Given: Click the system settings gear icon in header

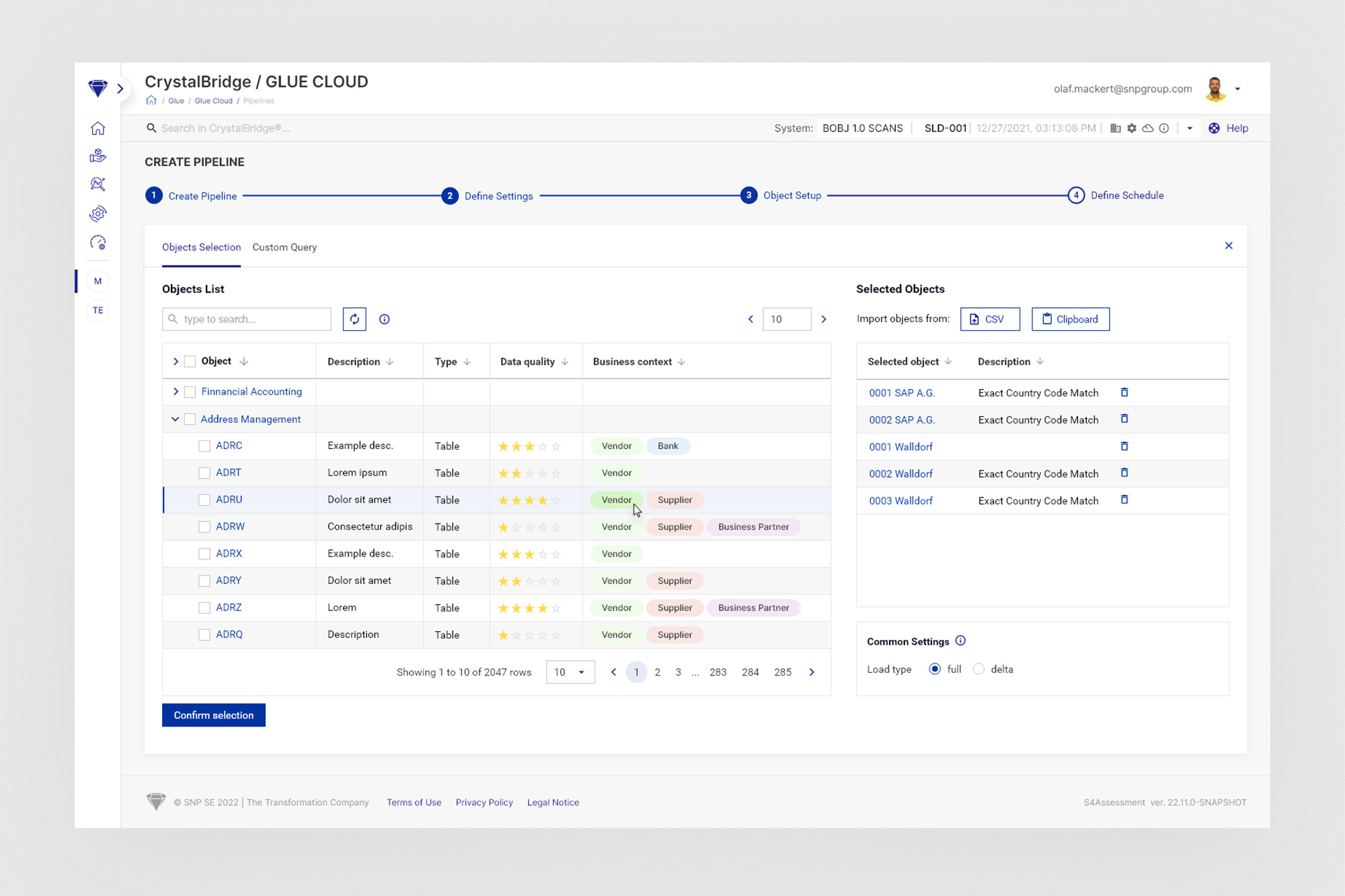Looking at the screenshot, I should pos(1132,128).
